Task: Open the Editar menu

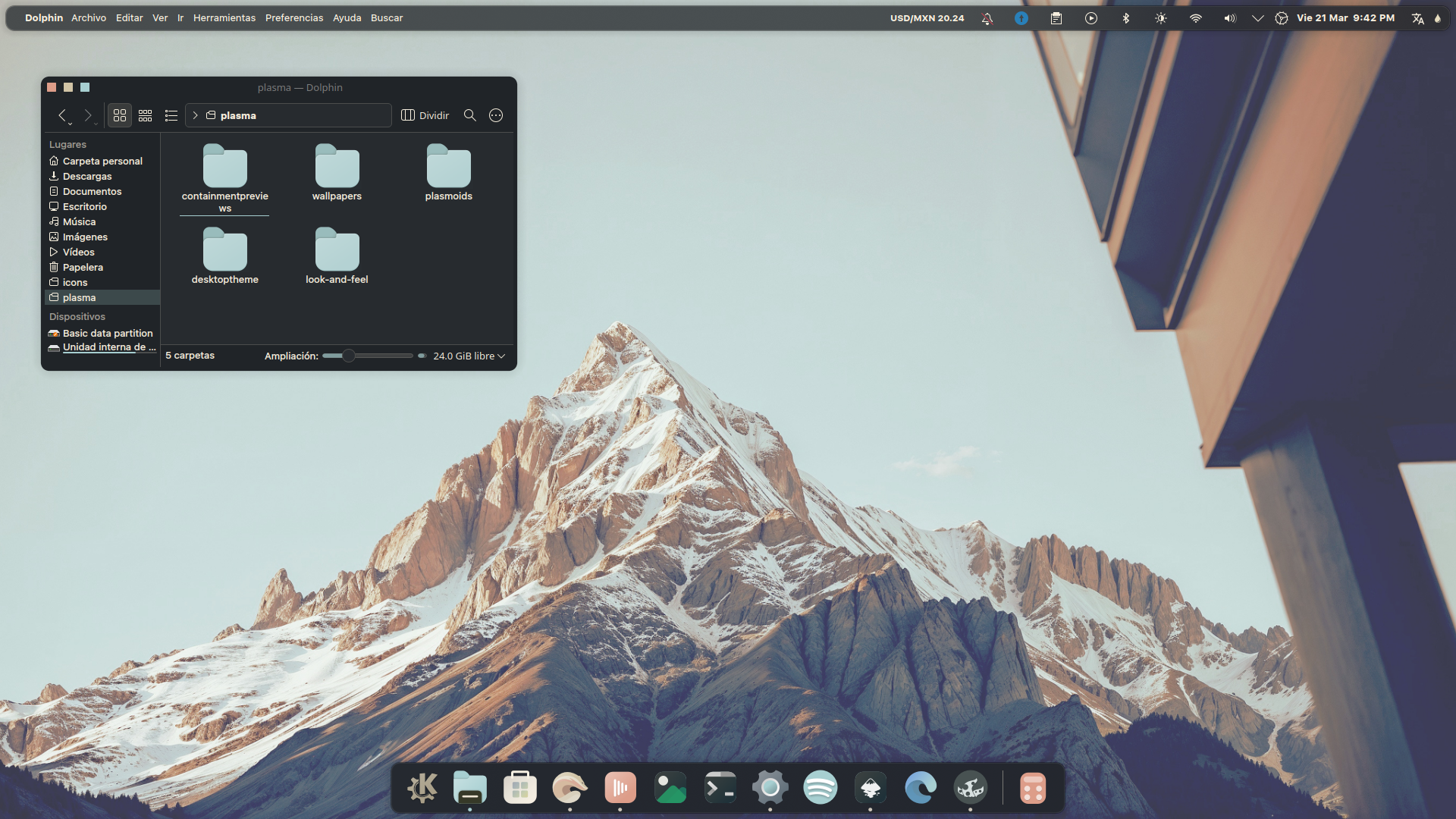Action: coord(130,17)
